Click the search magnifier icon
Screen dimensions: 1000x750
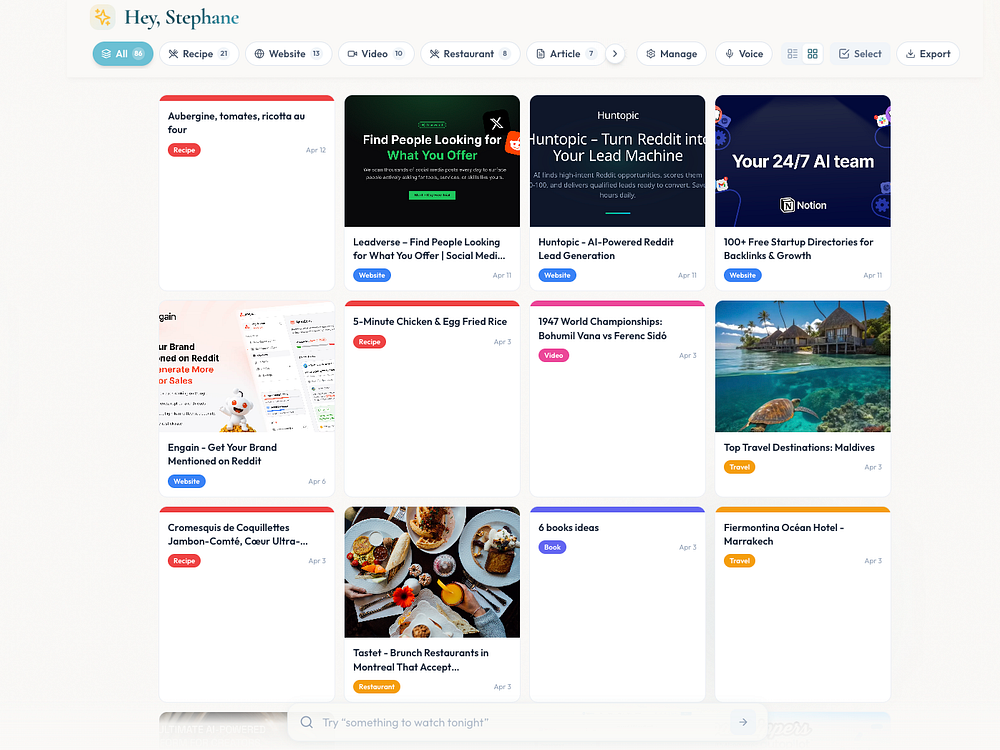point(307,723)
